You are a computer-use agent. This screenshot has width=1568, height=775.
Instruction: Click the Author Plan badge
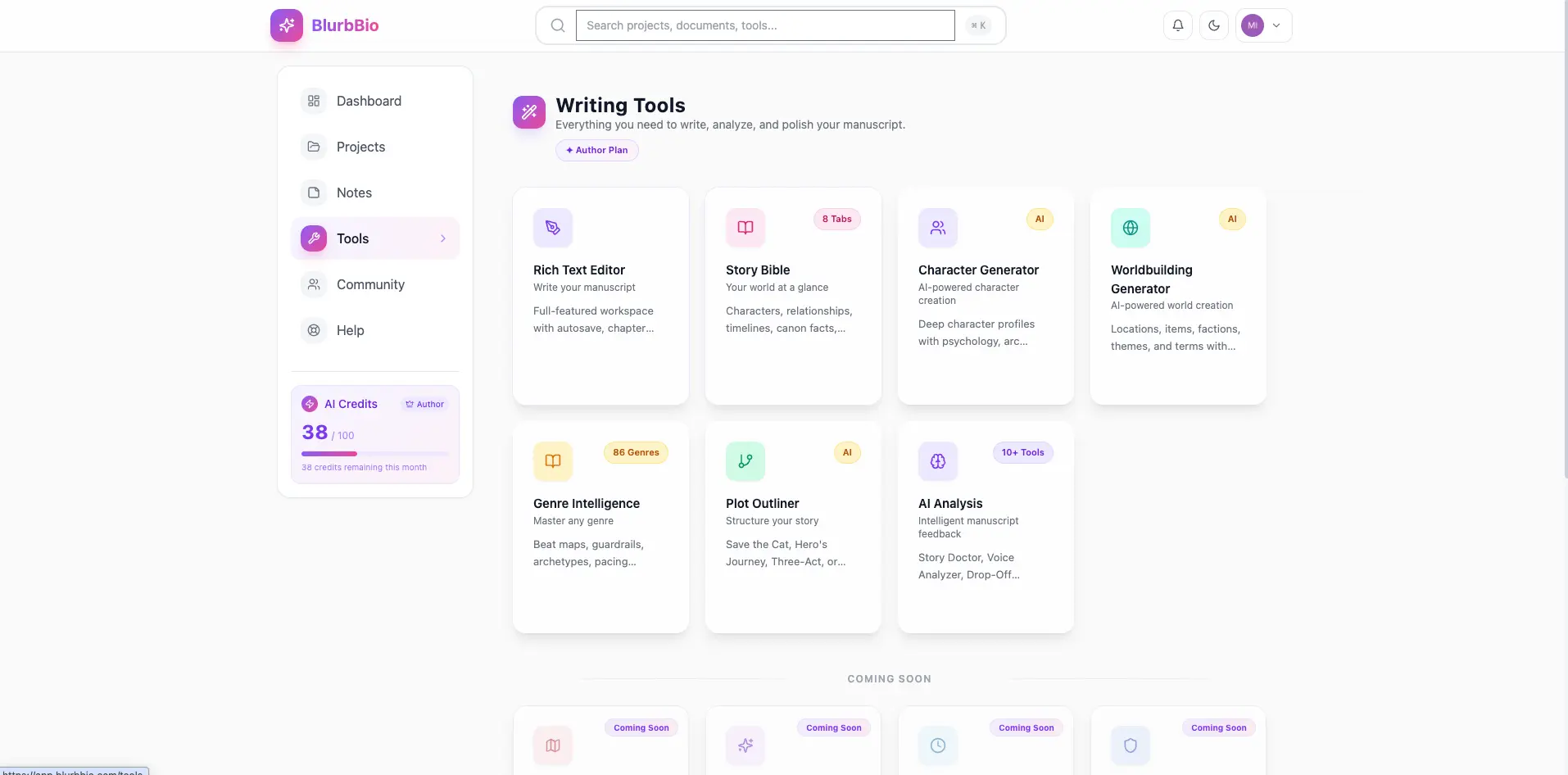pos(597,150)
